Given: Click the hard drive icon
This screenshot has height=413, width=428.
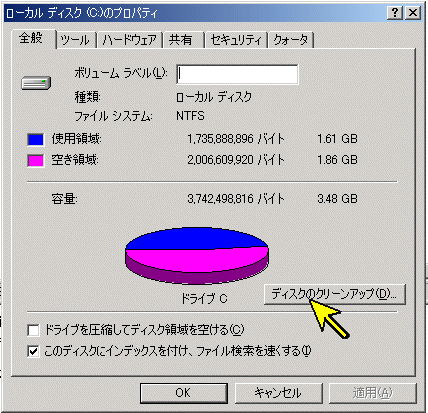Looking at the screenshot, I should (36, 83).
